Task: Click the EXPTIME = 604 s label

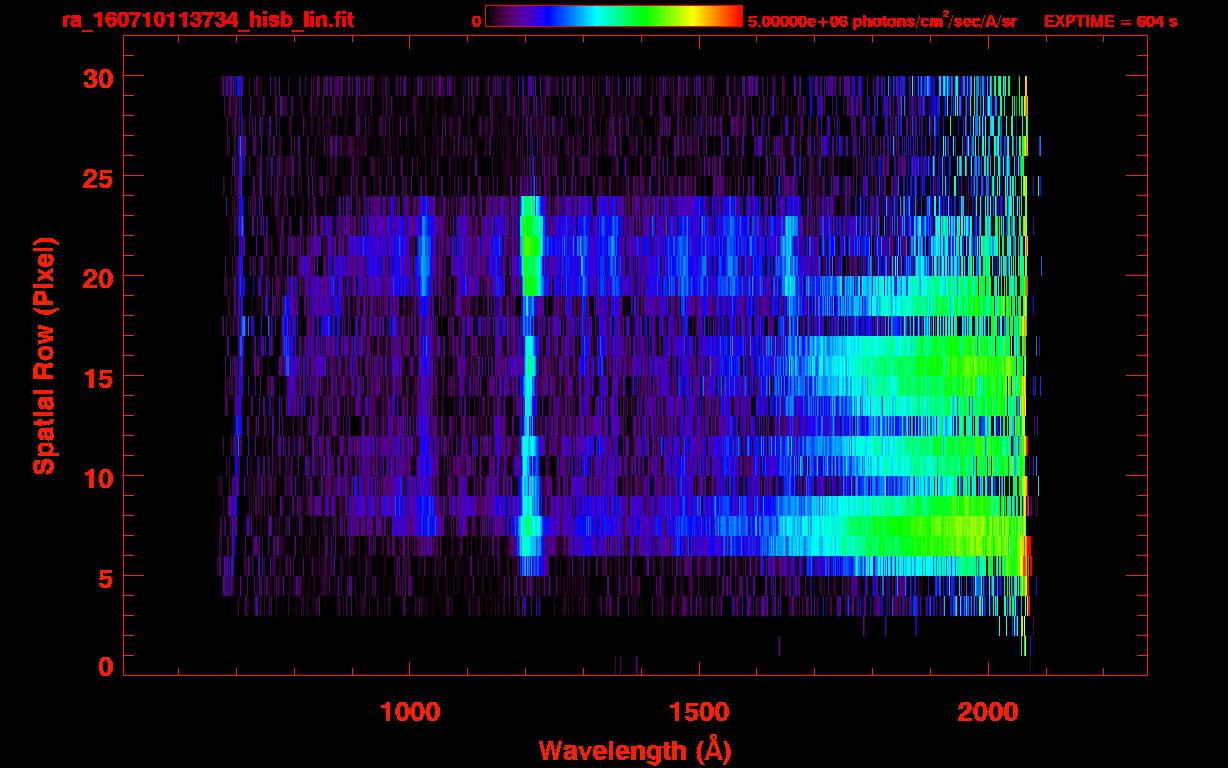Action: pyautogui.click(x=1110, y=21)
